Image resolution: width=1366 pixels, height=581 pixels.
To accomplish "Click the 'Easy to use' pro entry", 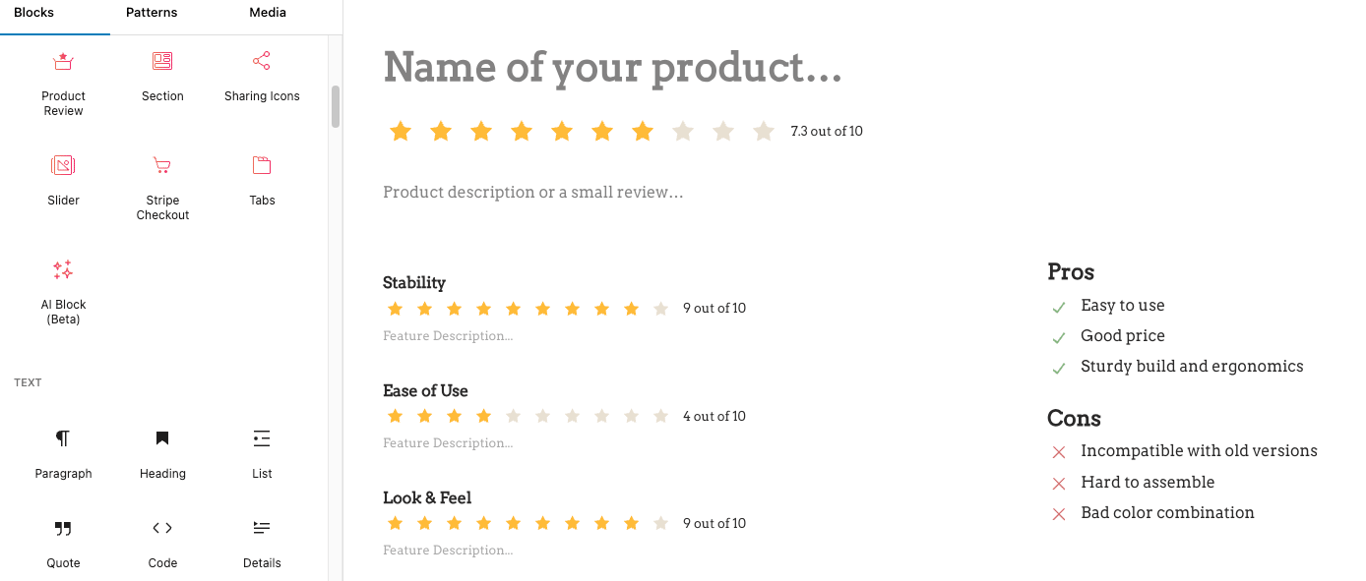I will 1121,305.
